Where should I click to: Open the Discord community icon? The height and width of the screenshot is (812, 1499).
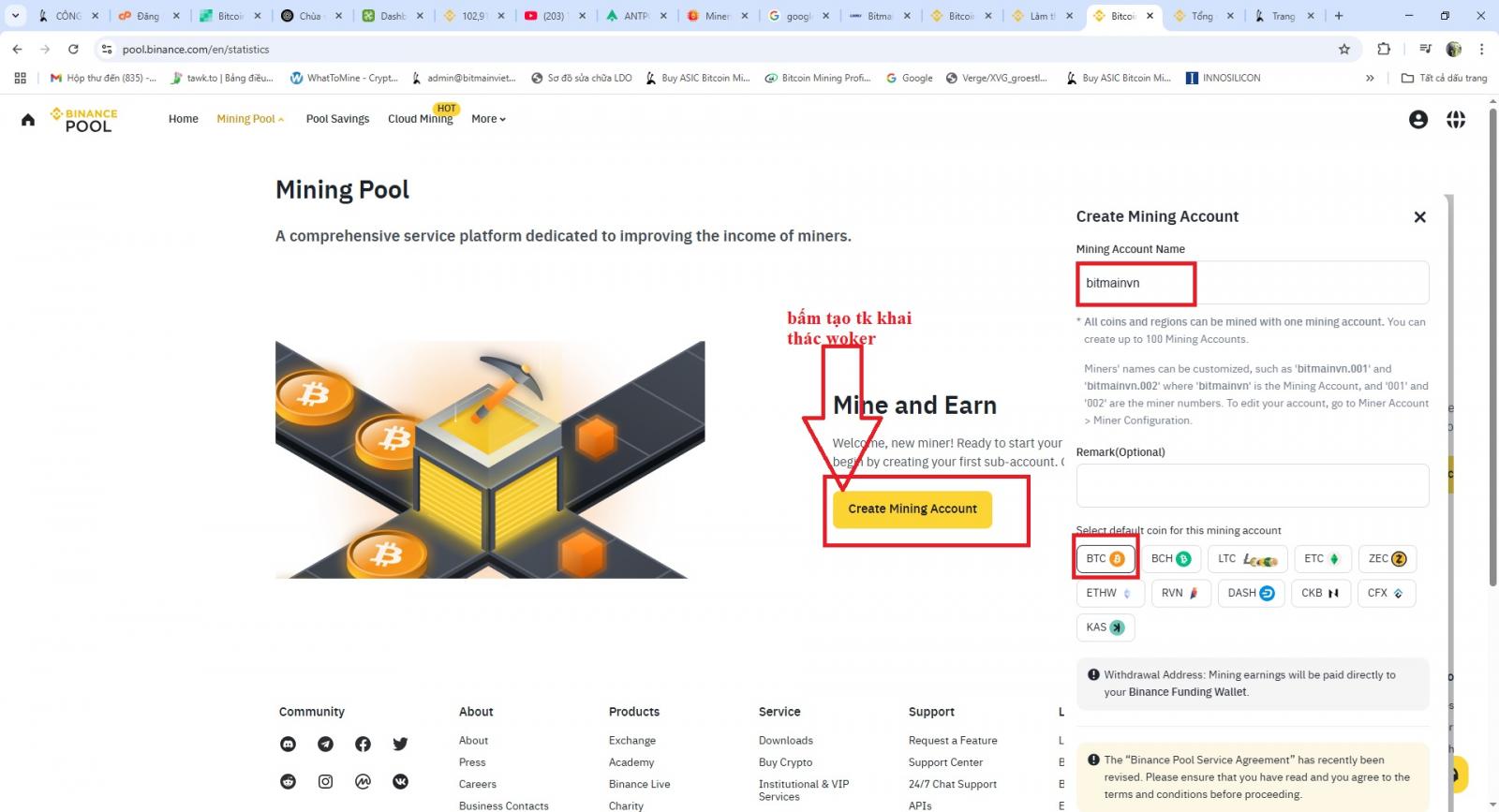(289, 744)
